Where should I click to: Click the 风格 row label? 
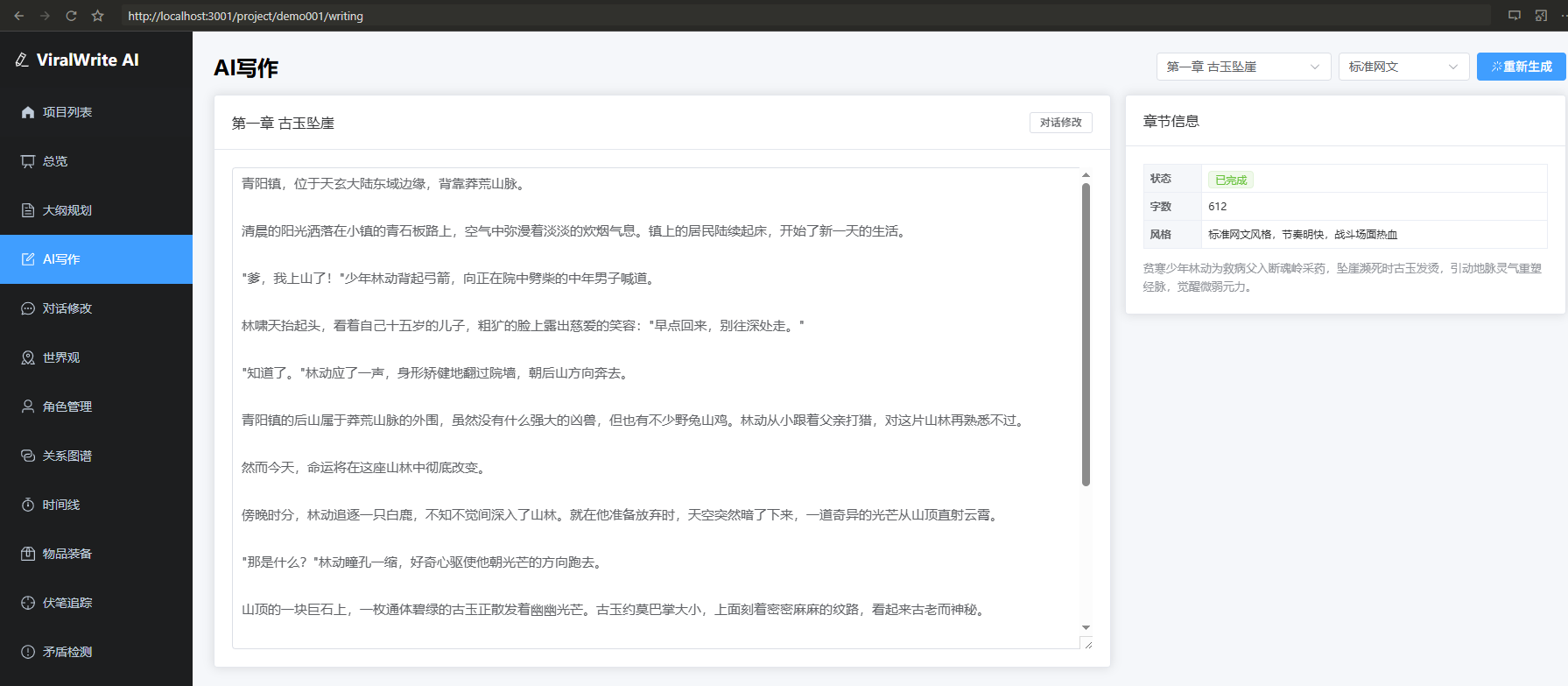click(1161, 235)
